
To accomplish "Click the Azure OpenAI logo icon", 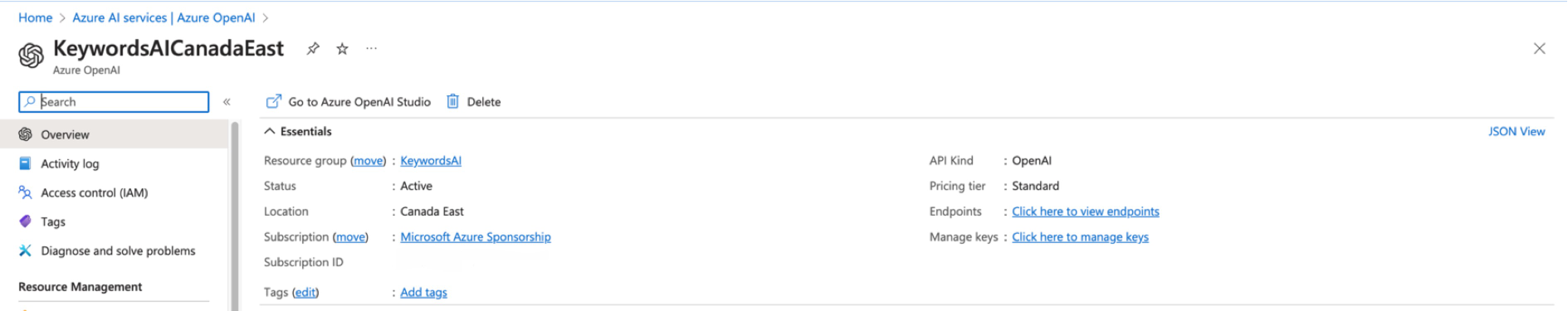I will click(31, 56).
